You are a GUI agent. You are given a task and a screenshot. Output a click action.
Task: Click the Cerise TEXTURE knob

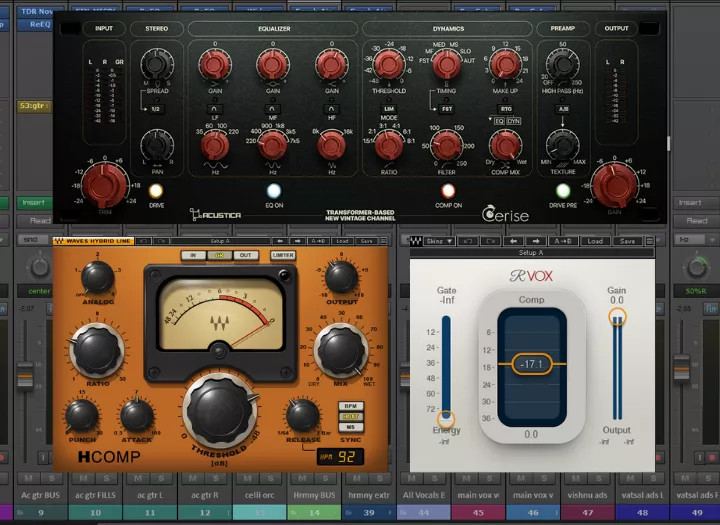click(x=562, y=145)
